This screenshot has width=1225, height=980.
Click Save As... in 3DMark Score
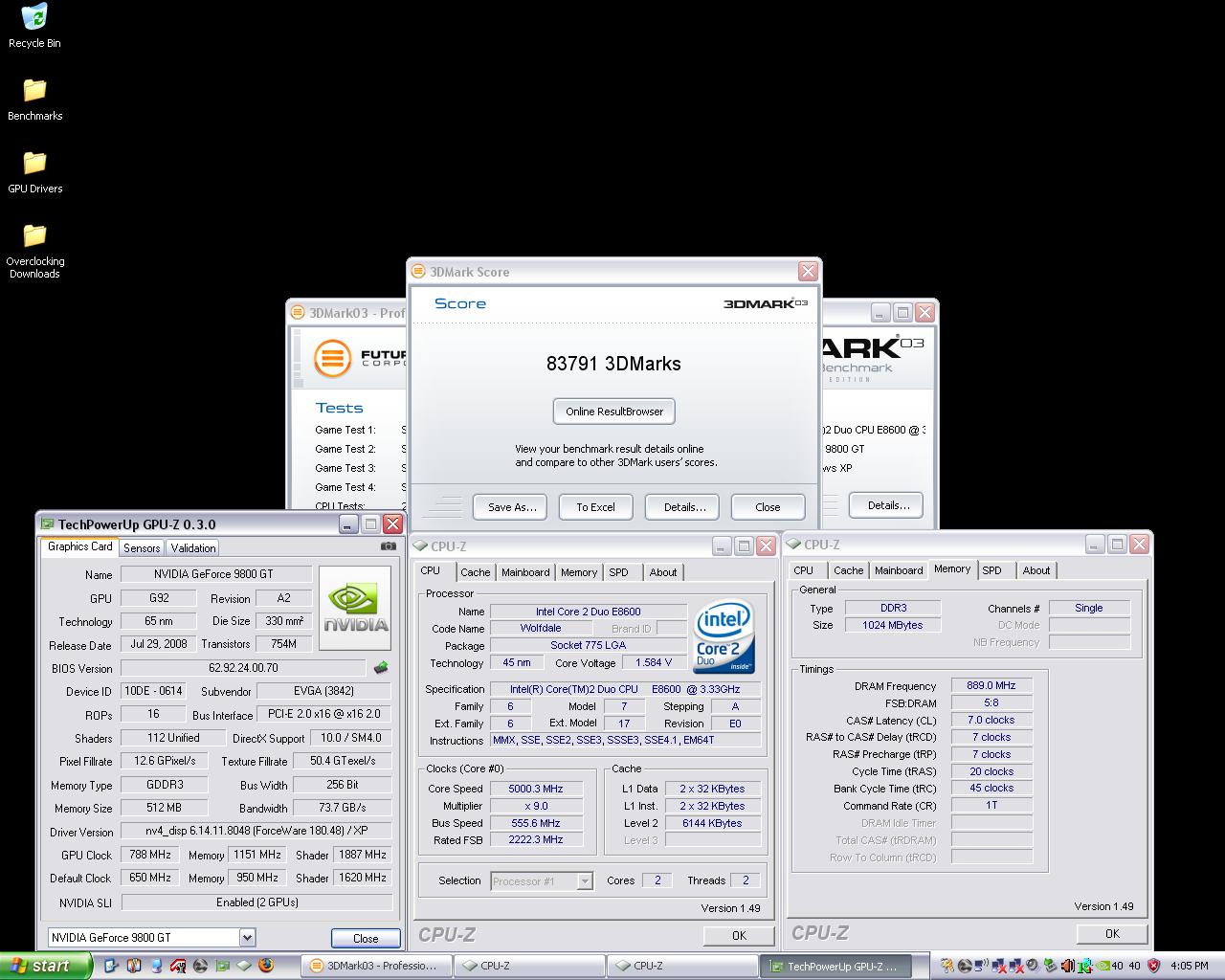512,507
